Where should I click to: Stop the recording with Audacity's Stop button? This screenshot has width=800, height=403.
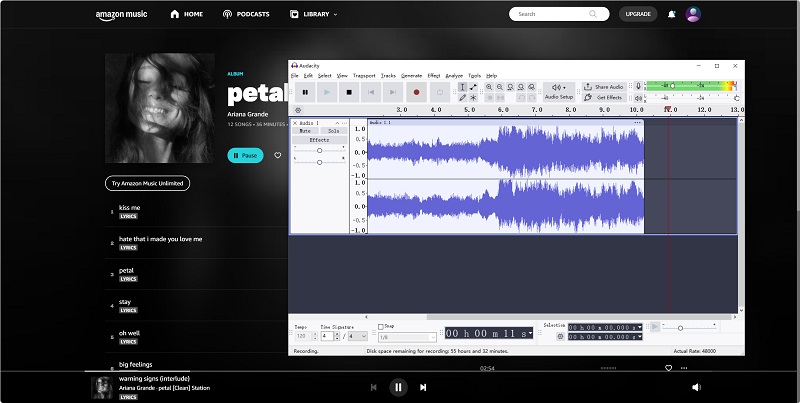pyautogui.click(x=349, y=92)
